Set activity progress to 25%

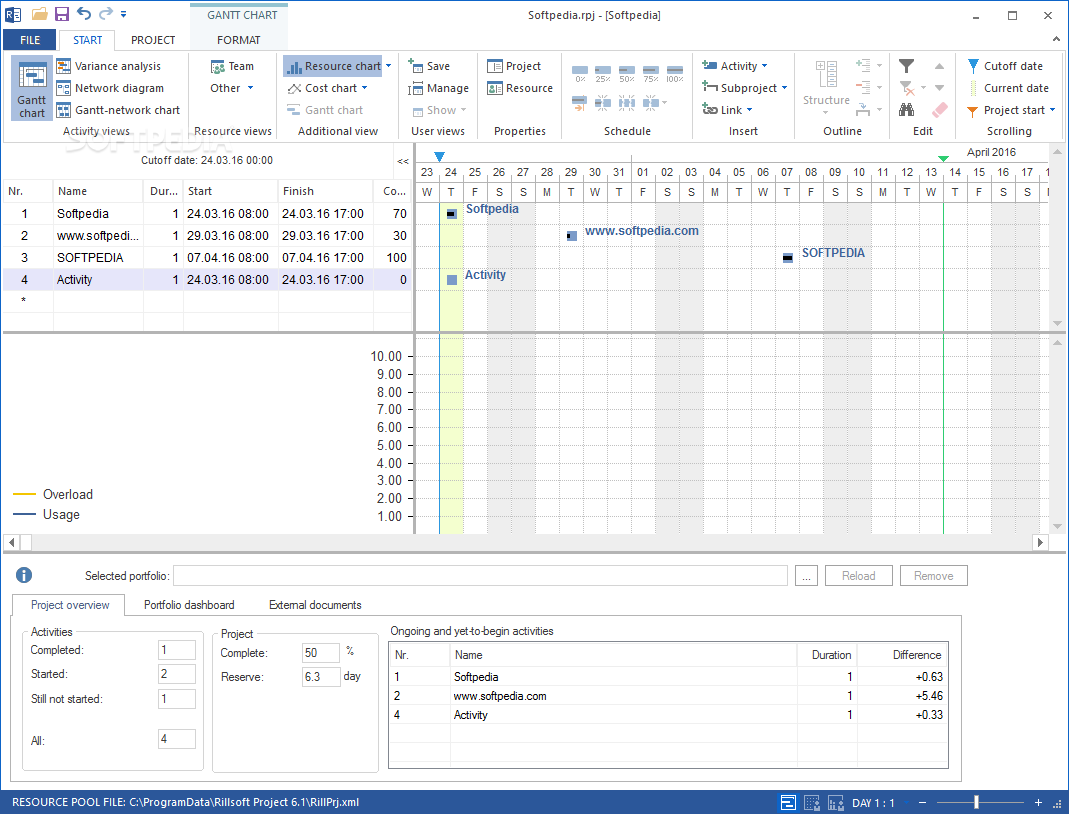[x=603, y=74]
